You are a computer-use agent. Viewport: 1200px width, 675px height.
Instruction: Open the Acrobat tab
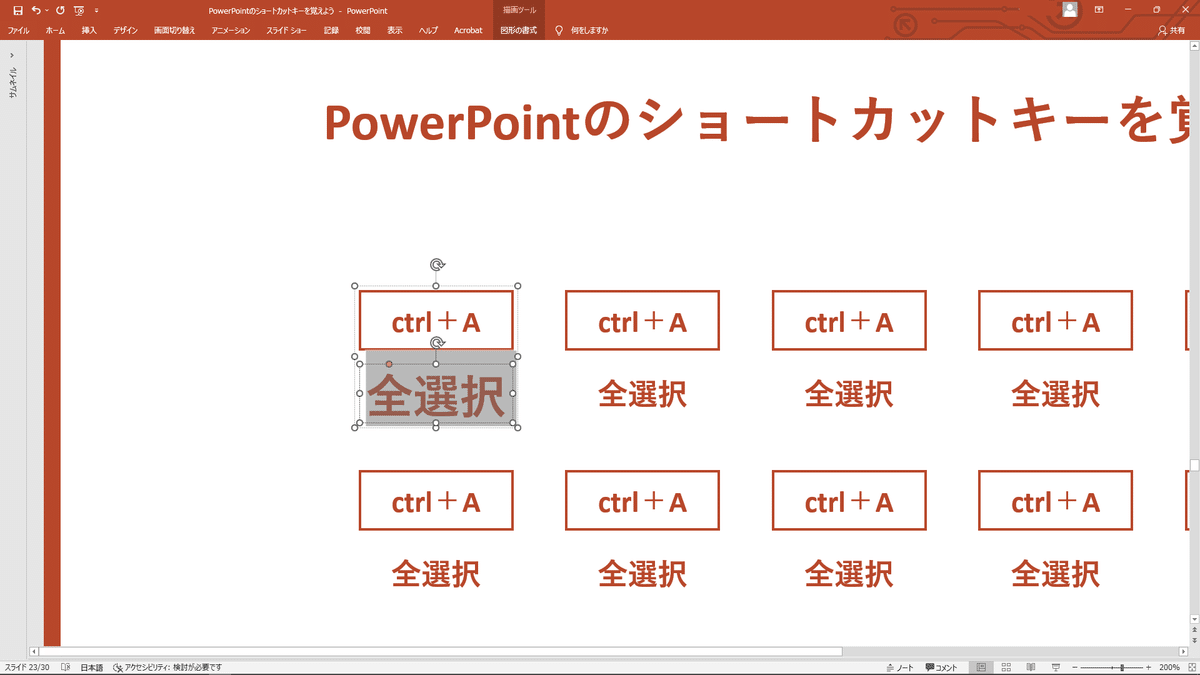coord(468,30)
